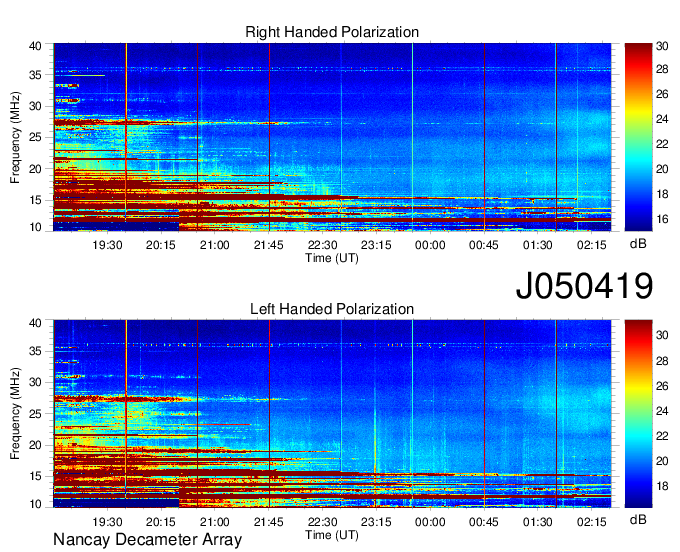This screenshot has height=552, width=680.
Task: Click the 01:30 time tick on Left Handed plot
Action: (538, 522)
